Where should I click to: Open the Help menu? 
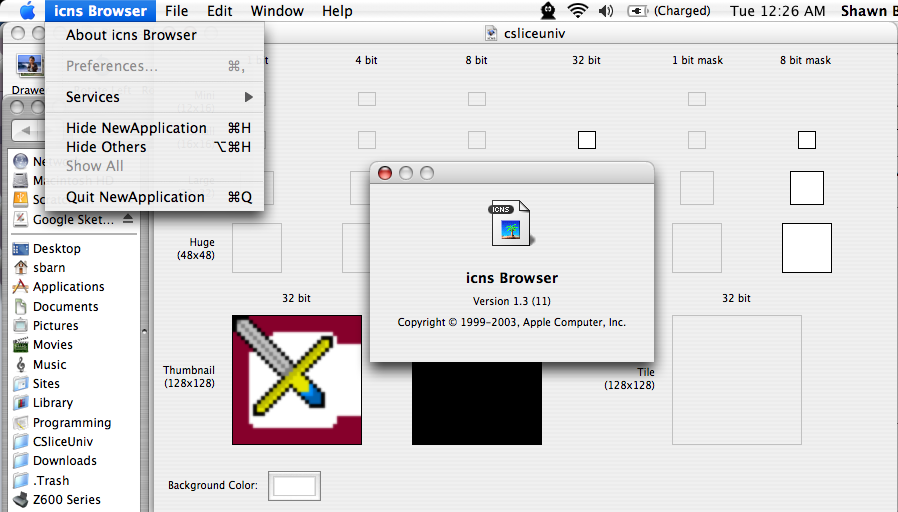click(x=337, y=11)
